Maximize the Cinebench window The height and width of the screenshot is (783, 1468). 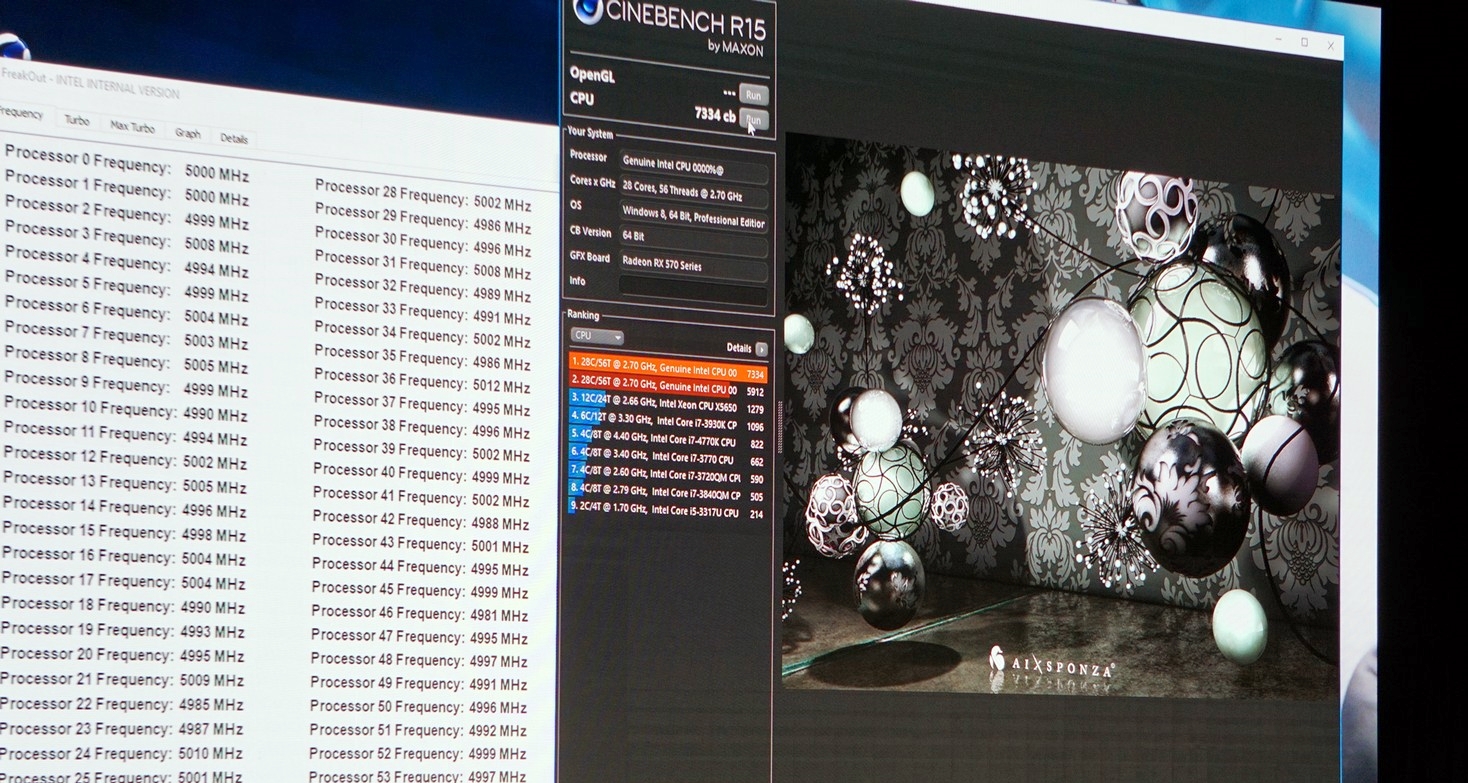pyautogui.click(x=1304, y=42)
